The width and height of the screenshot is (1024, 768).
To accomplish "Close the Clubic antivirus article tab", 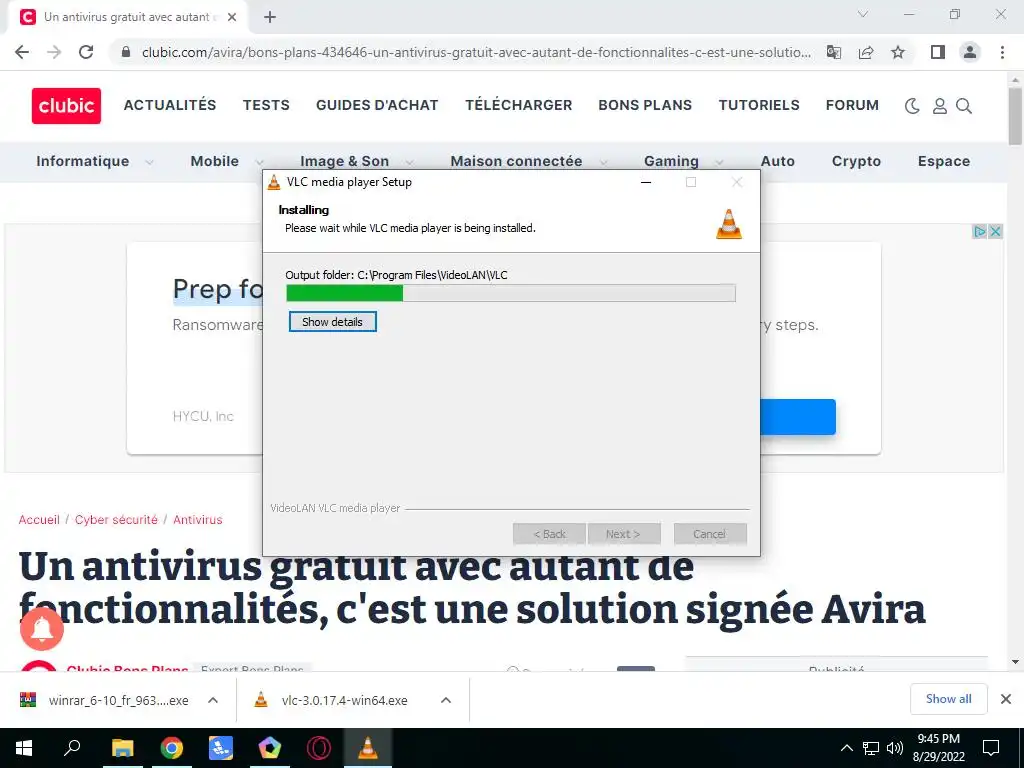I will pos(232,17).
